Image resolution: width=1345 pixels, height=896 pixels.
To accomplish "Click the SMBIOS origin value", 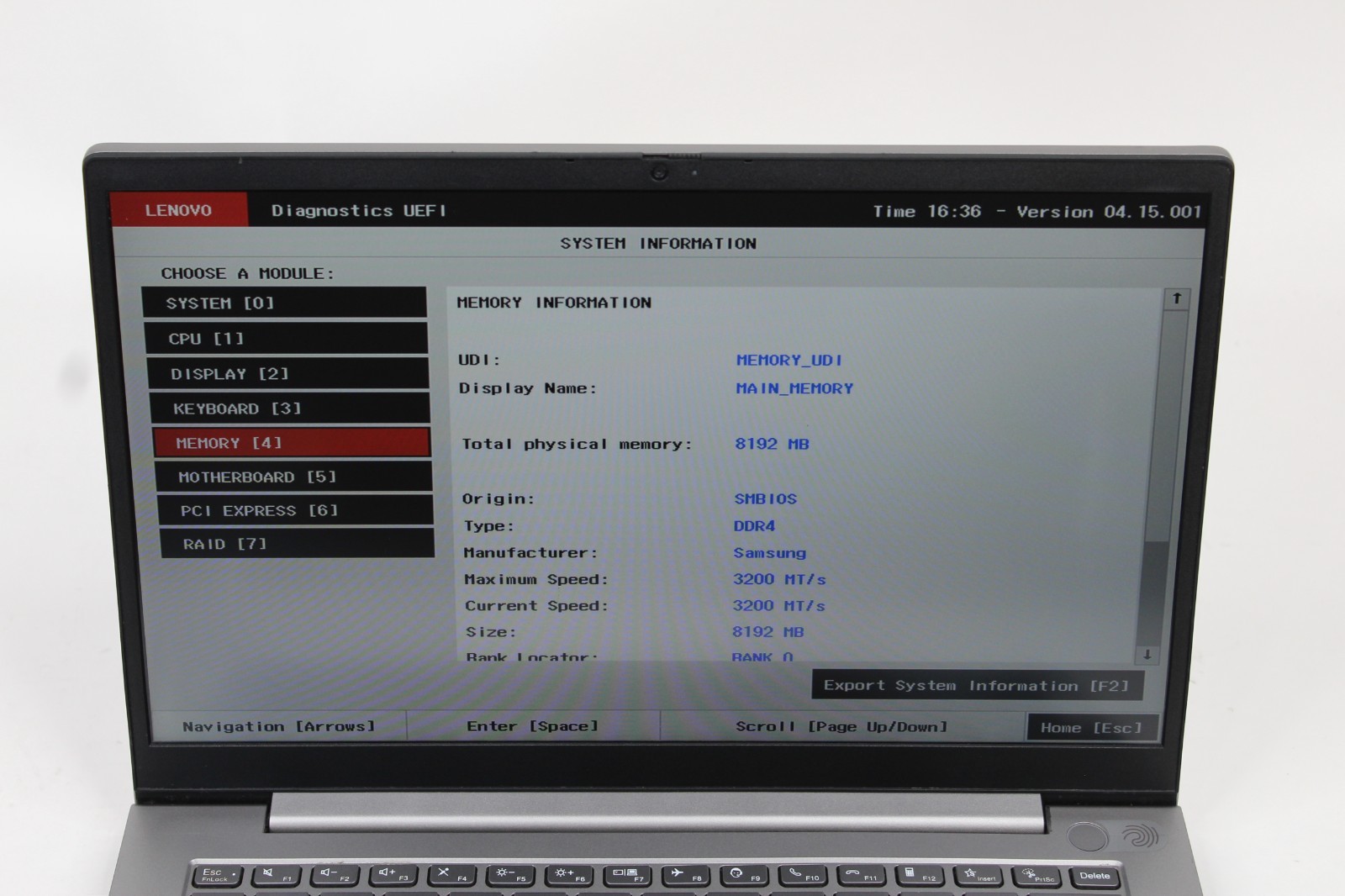I will click(765, 498).
